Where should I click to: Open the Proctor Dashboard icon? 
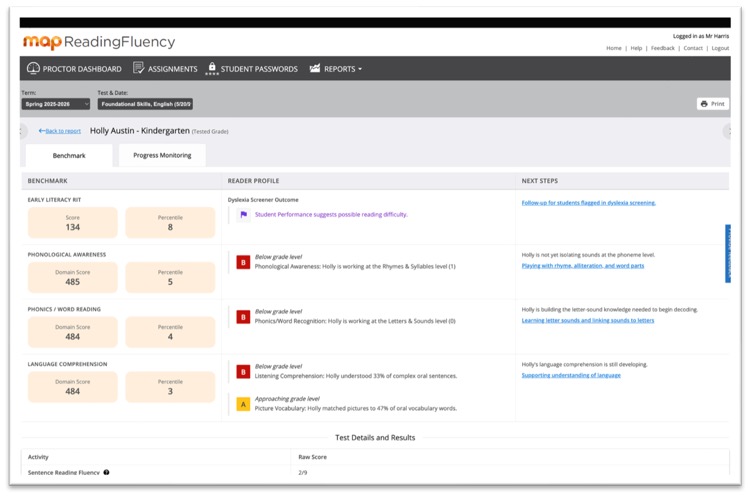coord(33,68)
